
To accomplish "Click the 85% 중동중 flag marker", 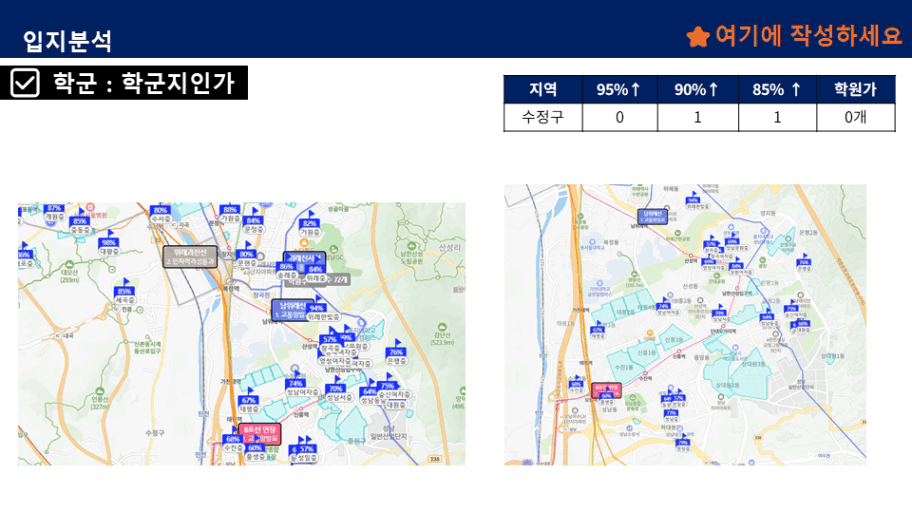I will tap(80, 222).
